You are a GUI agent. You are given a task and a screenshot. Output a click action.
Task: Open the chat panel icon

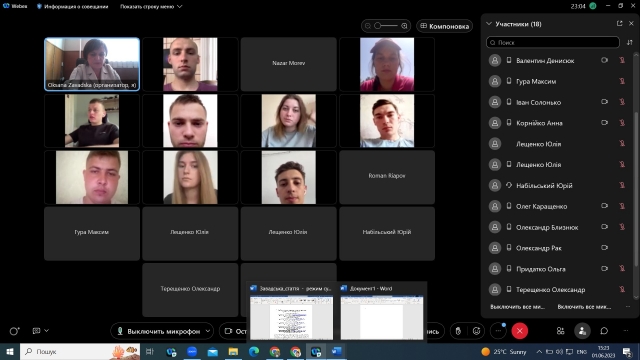coord(604,331)
